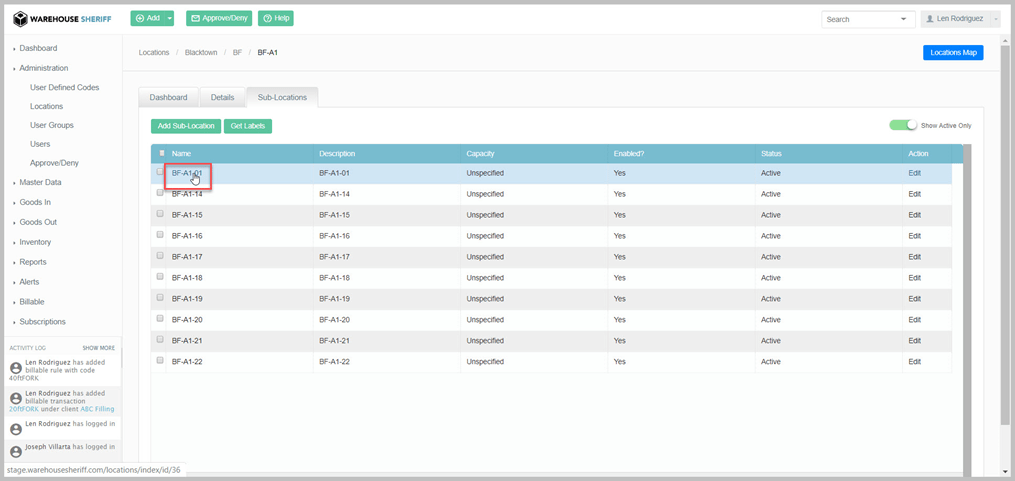Image resolution: width=1015 pixels, height=481 pixels.
Task: Expand the Master Data sidebar section
Action: click(40, 182)
